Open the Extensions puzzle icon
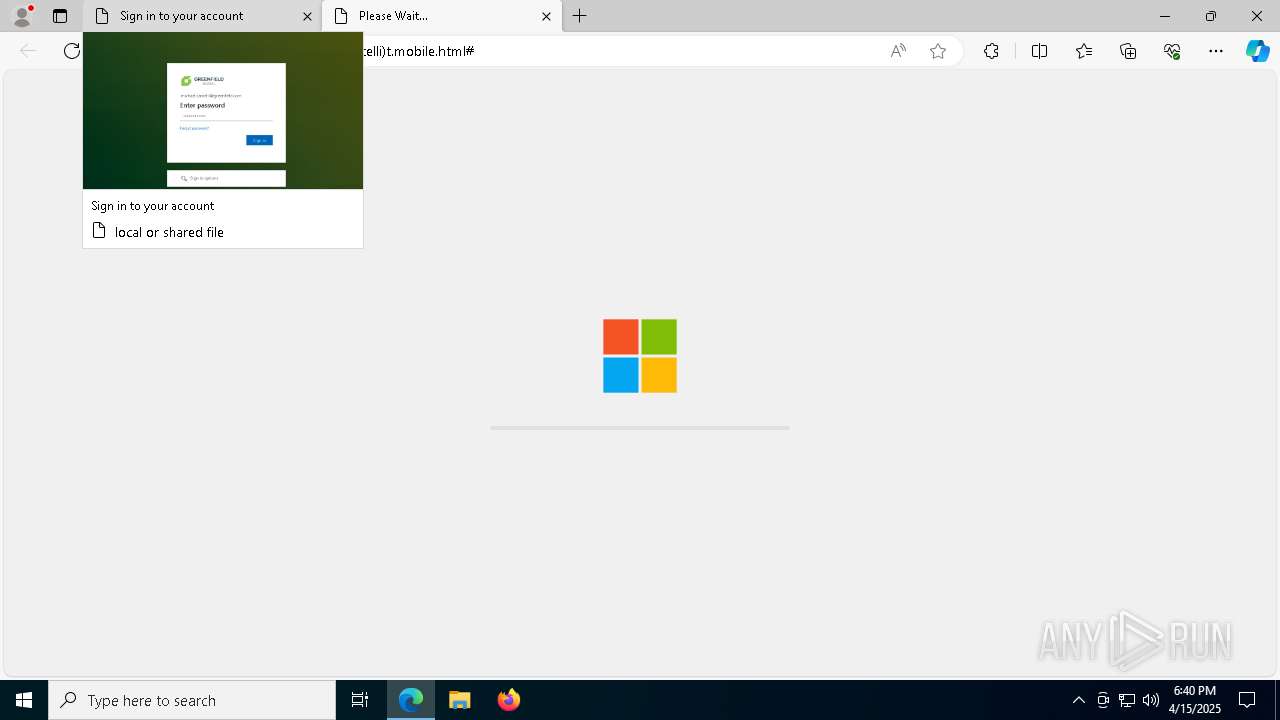Screen dimensions: 1280x720 pos(991,51)
